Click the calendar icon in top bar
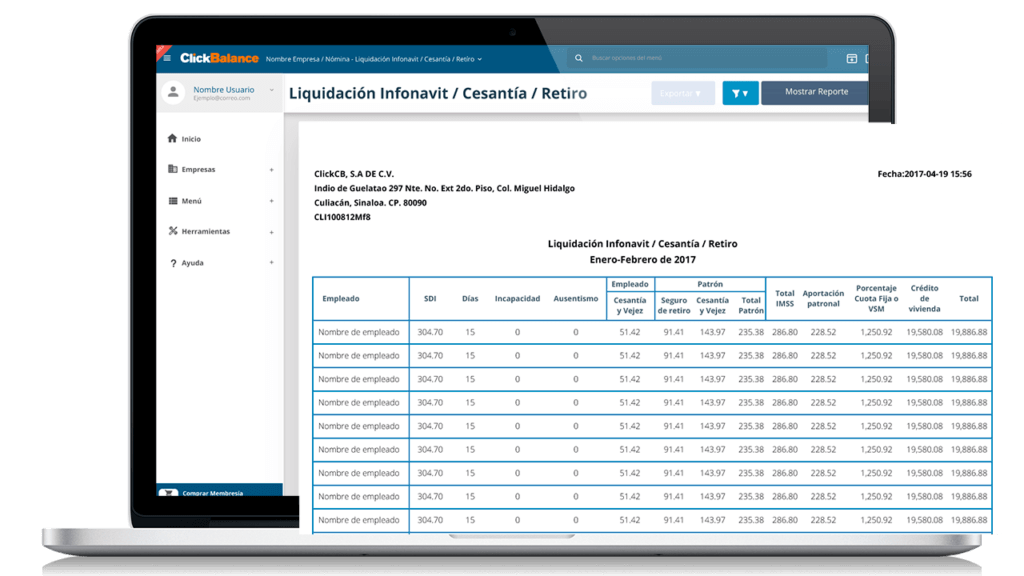 click(x=852, y=59)
